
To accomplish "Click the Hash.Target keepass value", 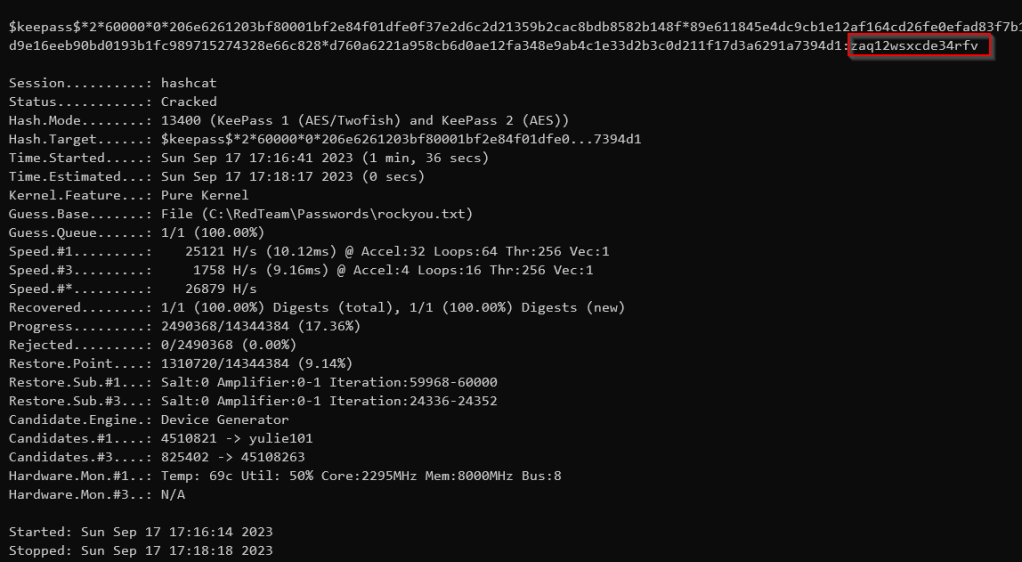I will pos(400,139).
